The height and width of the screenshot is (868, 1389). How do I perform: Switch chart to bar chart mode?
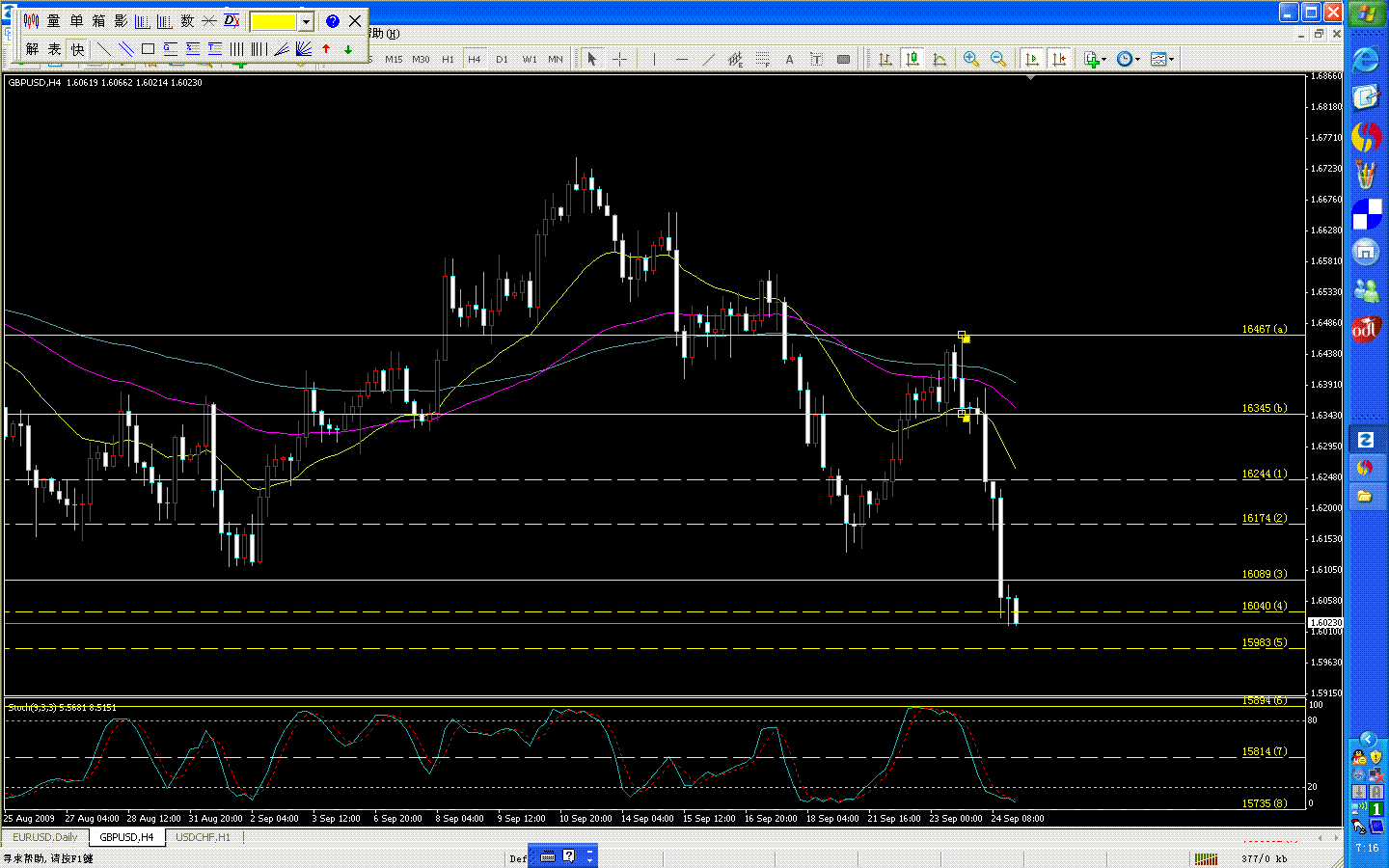pos(885,60)
